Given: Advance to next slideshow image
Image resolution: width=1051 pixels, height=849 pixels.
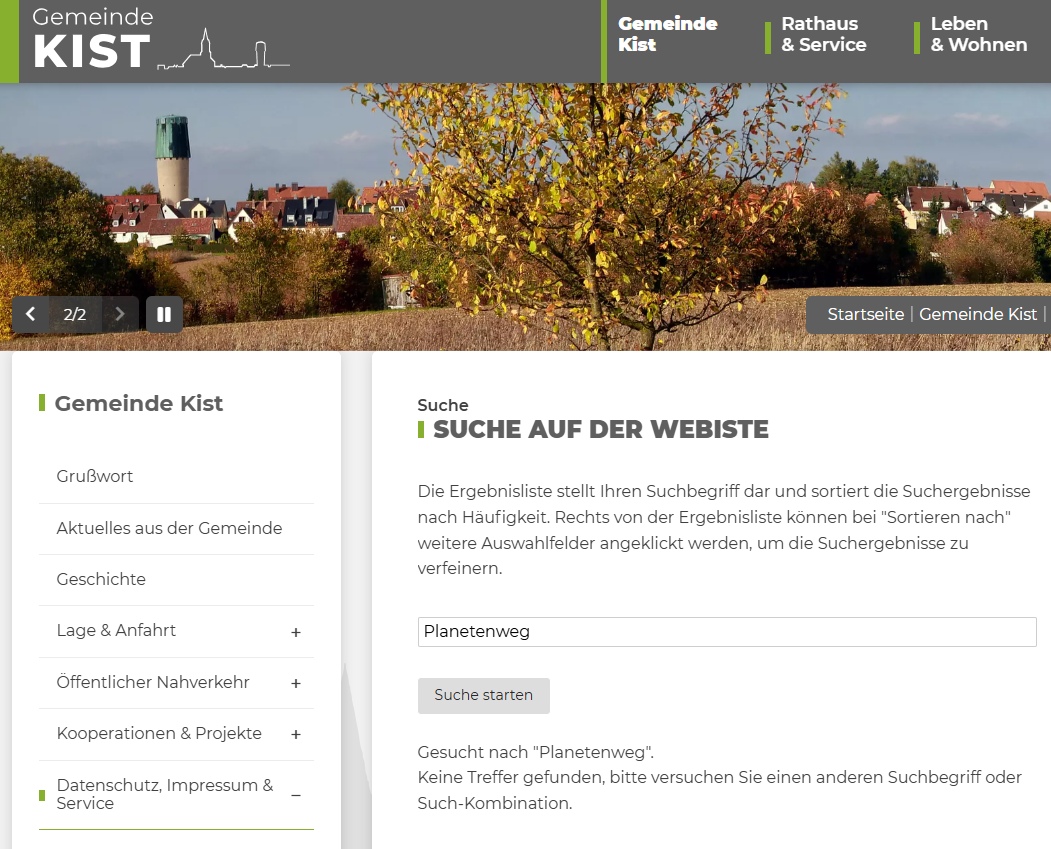Looking at the screenshot, I should tap(120, 314).
